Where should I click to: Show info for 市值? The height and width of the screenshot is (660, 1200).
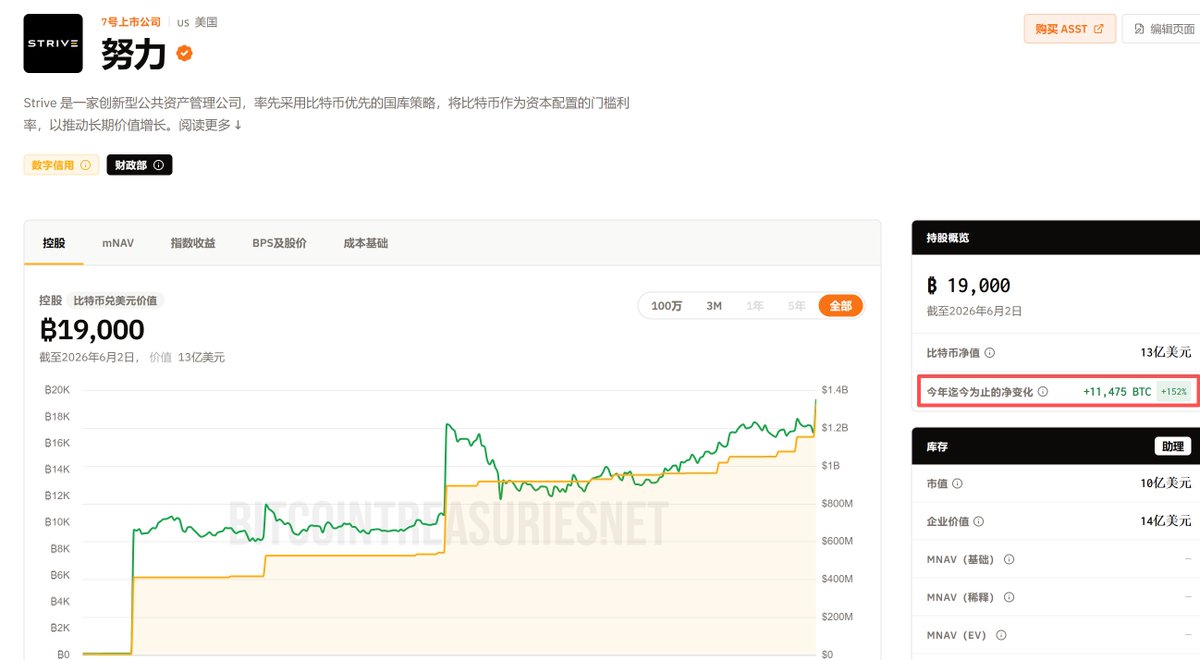point(957,484)
